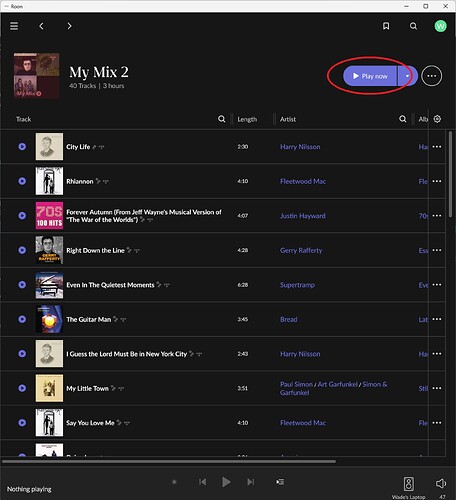
Task: Open more options for Say You Love Me
Action: pyautogui.click(x=437, y=423)
